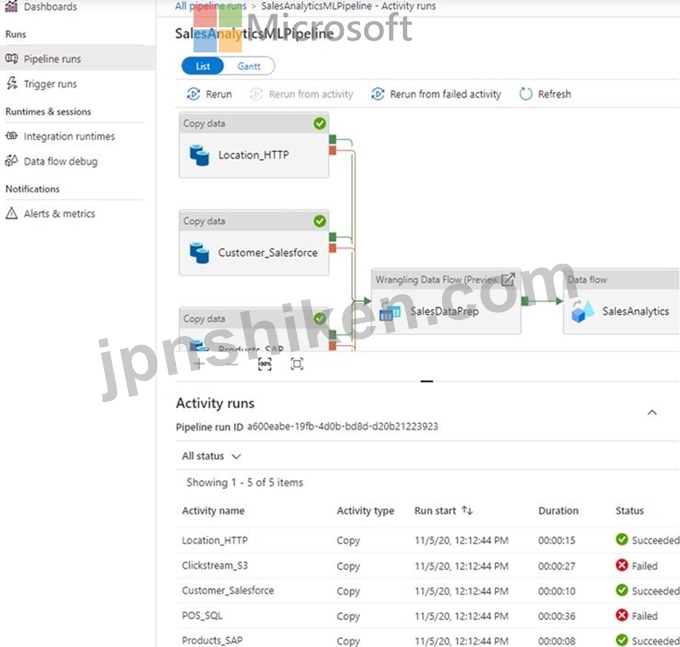Click Location_HTTP in activity runs table
680x647 pixels.
(215, 540)
